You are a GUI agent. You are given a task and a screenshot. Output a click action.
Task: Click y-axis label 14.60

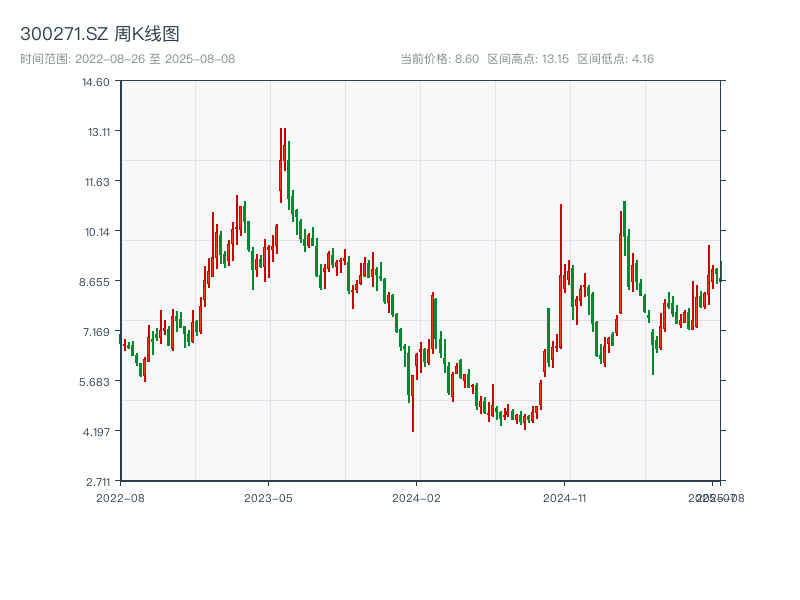click(96, 82)
